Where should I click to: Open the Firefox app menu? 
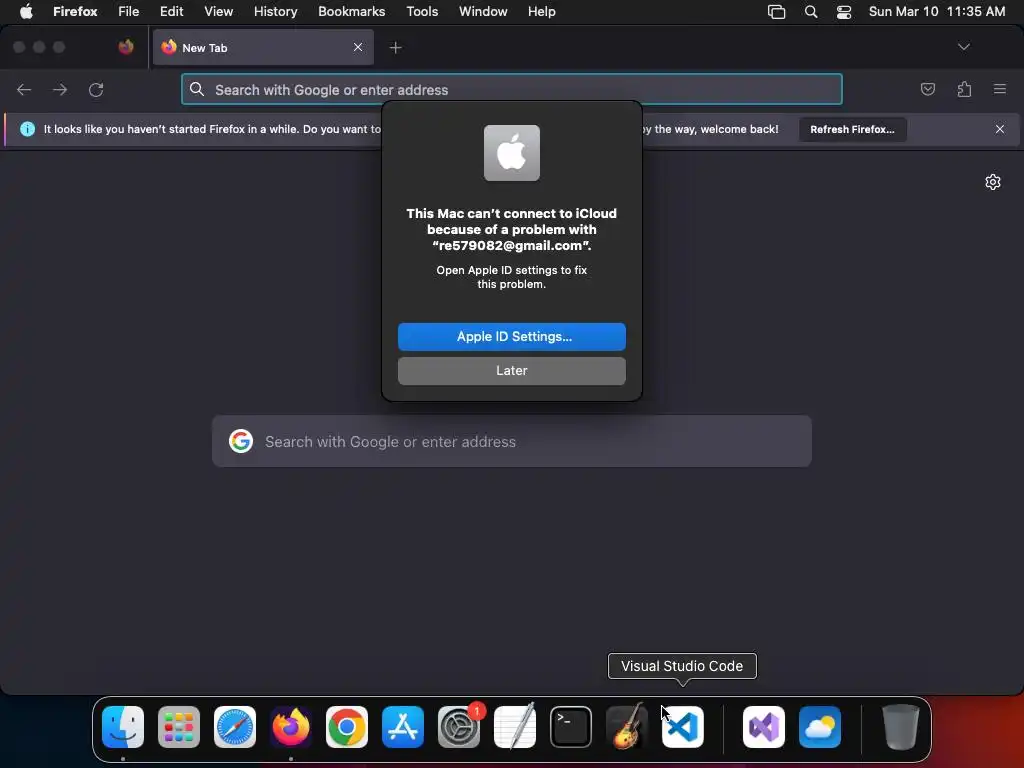pyautogui.click(x=75, y=12)
